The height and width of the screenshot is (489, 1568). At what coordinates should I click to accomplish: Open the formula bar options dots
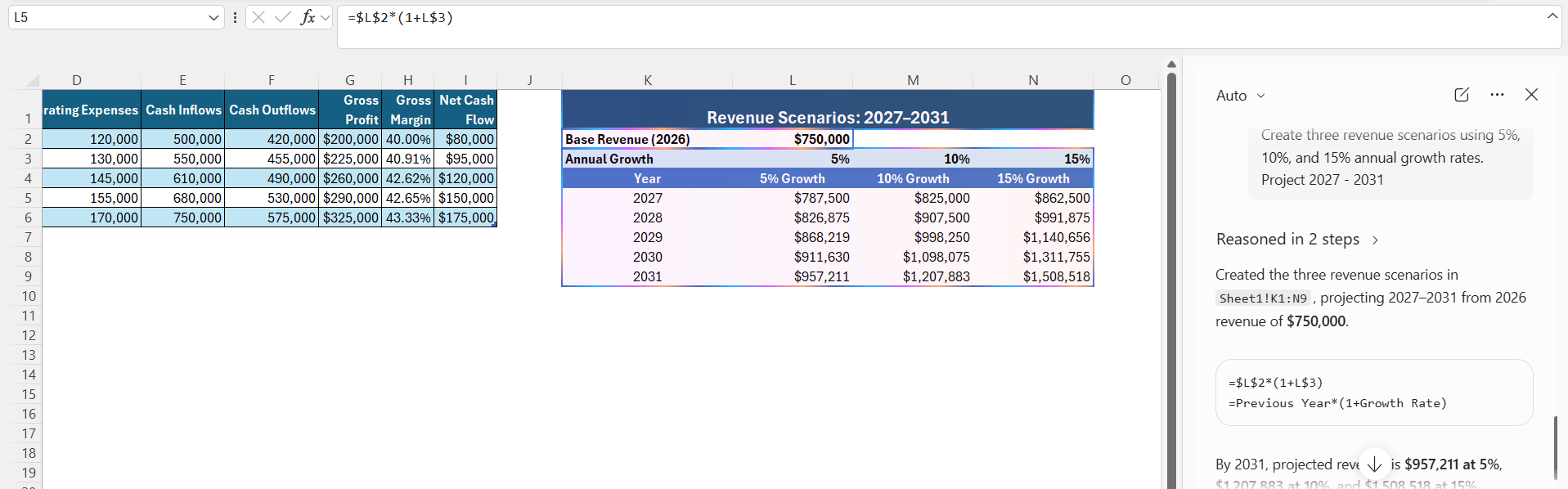pyautogui.click(x=236, y=17)
